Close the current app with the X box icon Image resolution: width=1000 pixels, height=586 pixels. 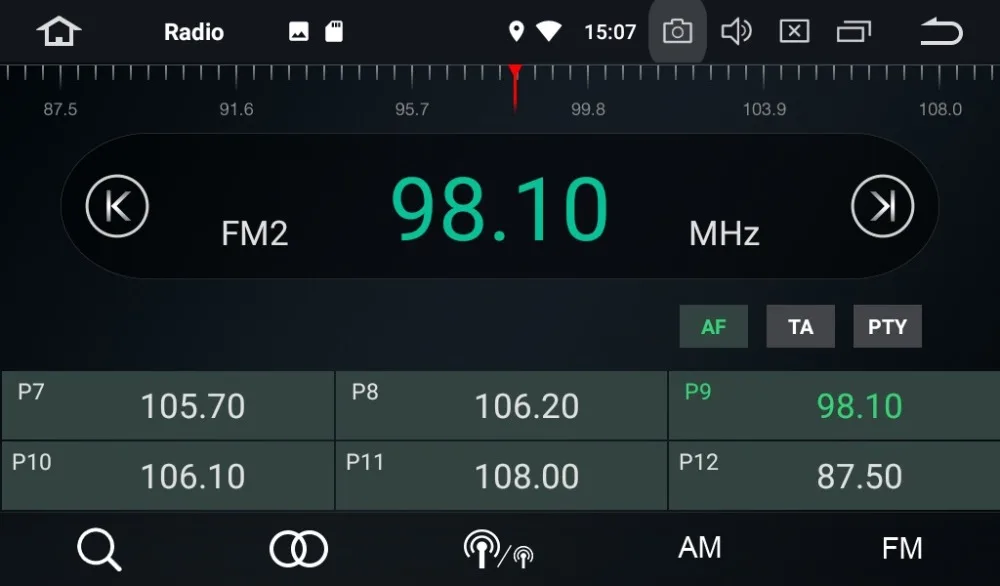[795, 31]
